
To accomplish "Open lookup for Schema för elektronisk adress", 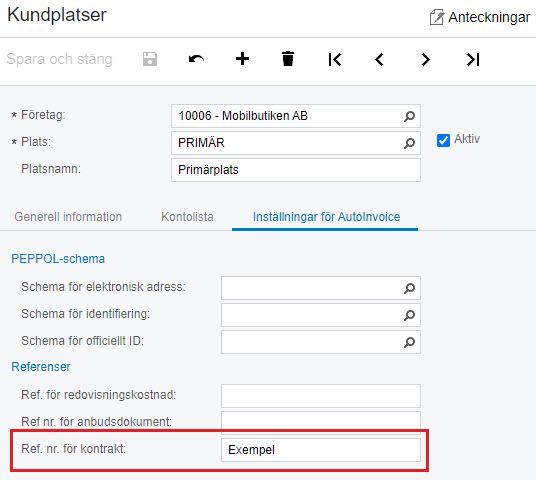I will [x=409, y=288].
